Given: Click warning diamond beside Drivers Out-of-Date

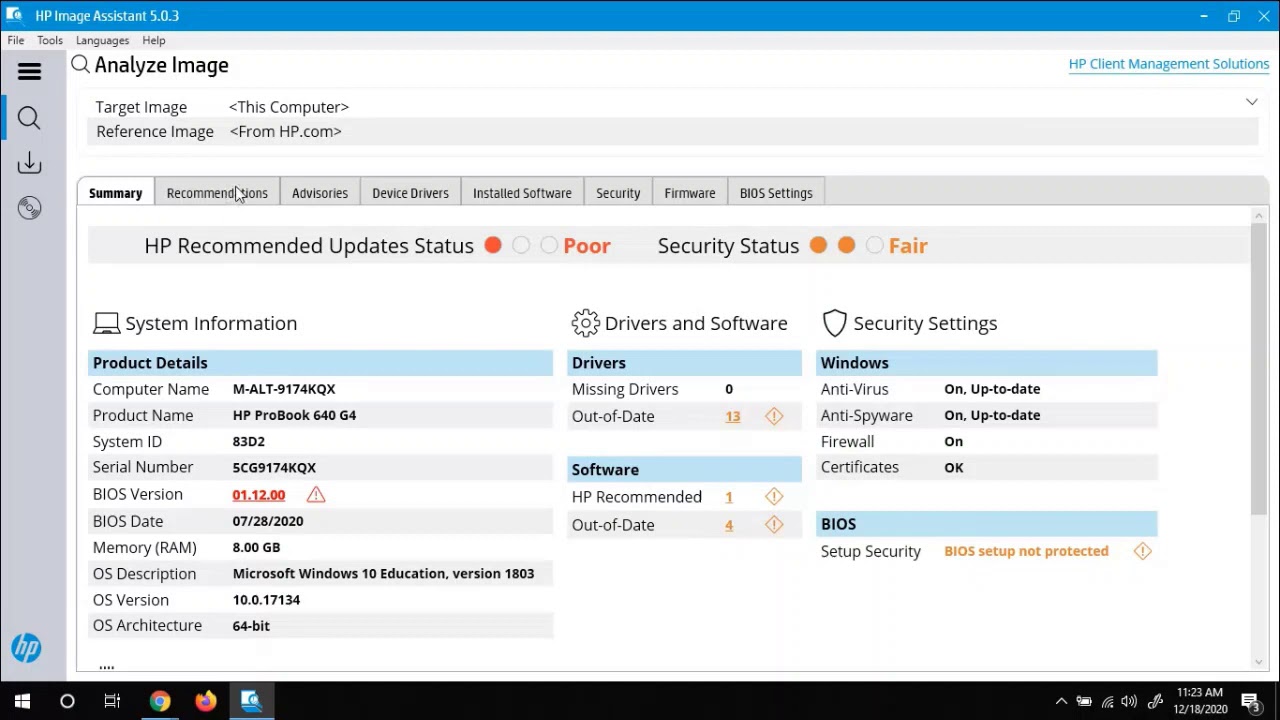Looking at the screenshot, I should pos(774,416).
